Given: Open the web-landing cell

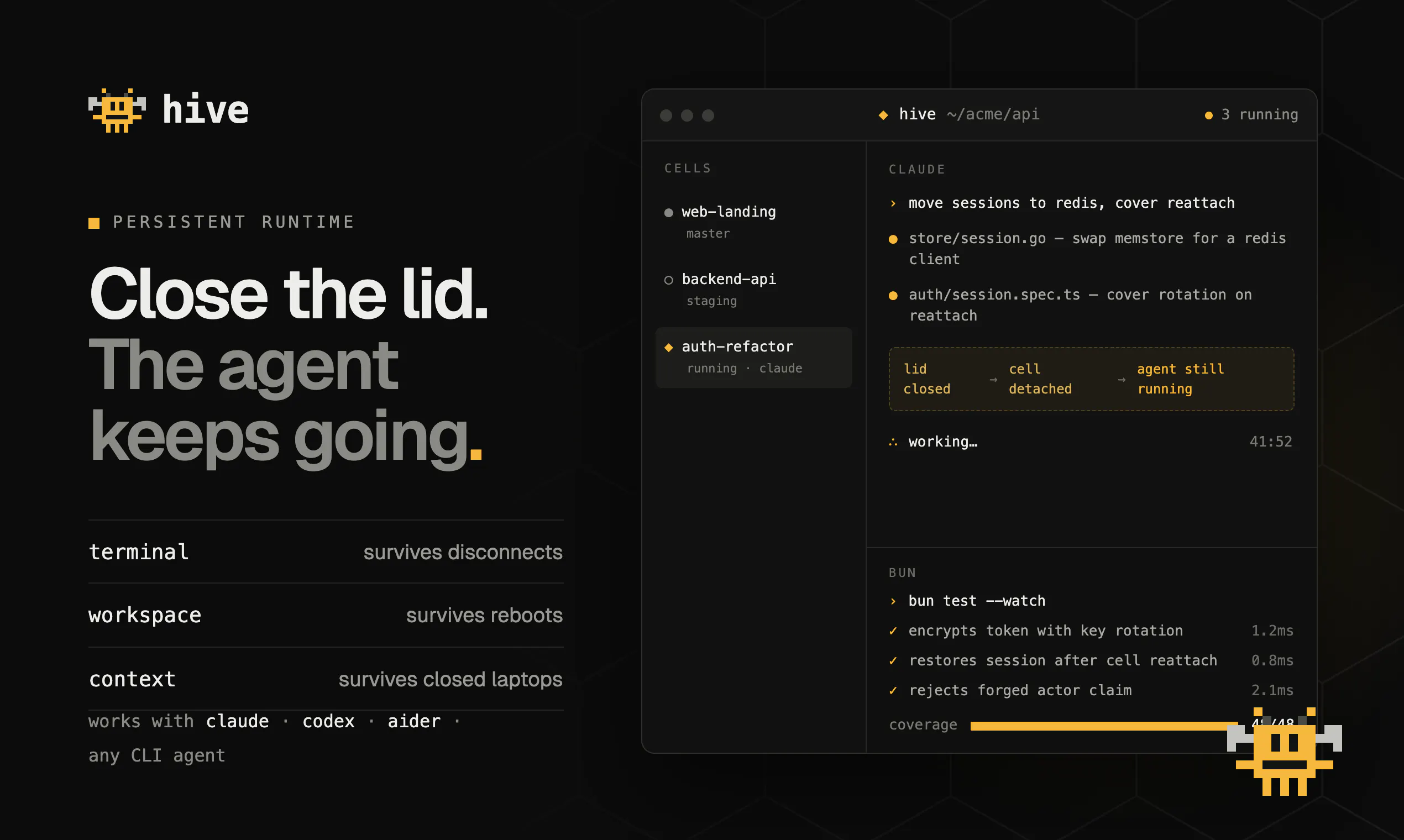Looking at the screenshot, I should tap(753, 223).
